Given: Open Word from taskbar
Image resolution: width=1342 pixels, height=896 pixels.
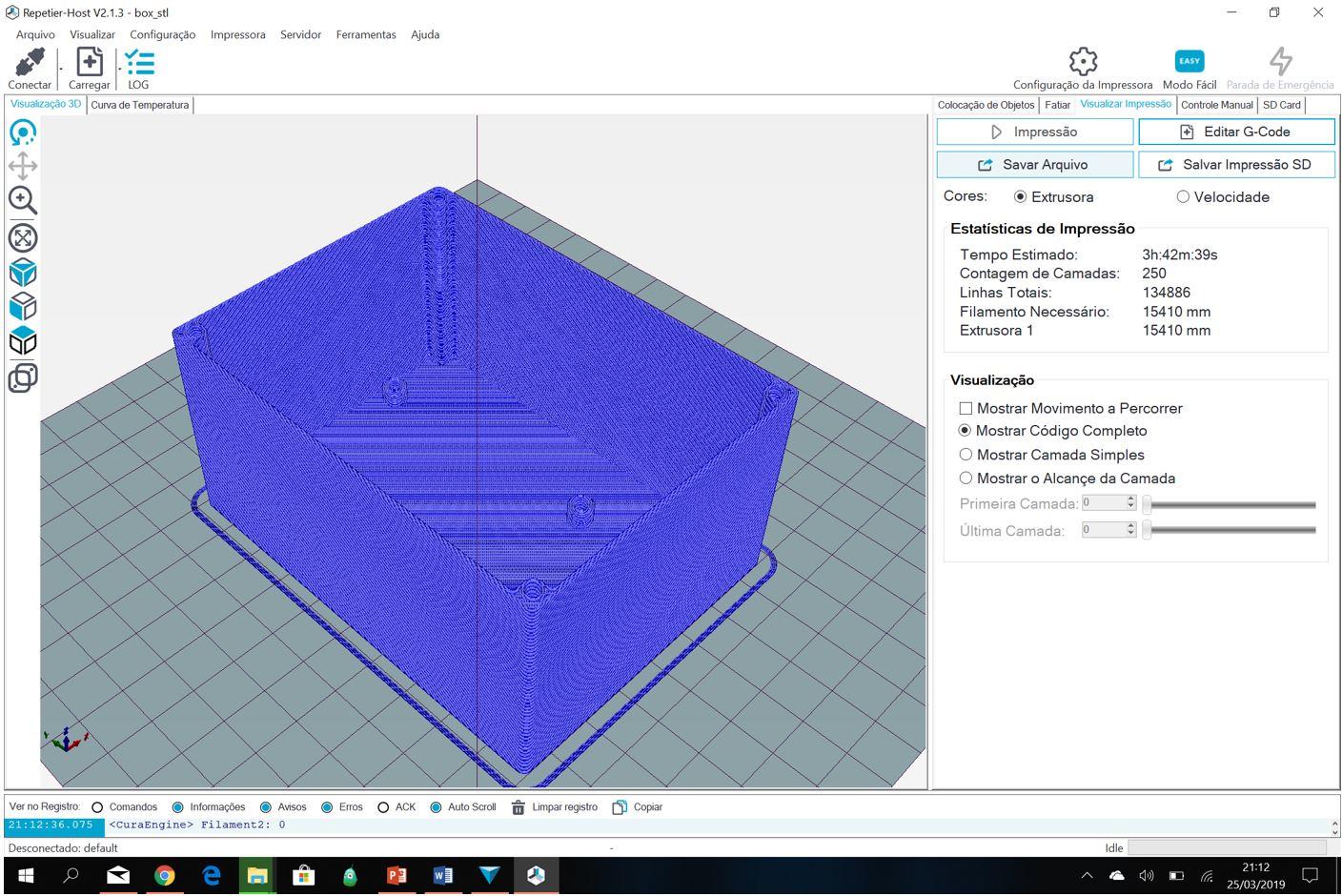Looking at the screenshot, I should click(443, 875).
